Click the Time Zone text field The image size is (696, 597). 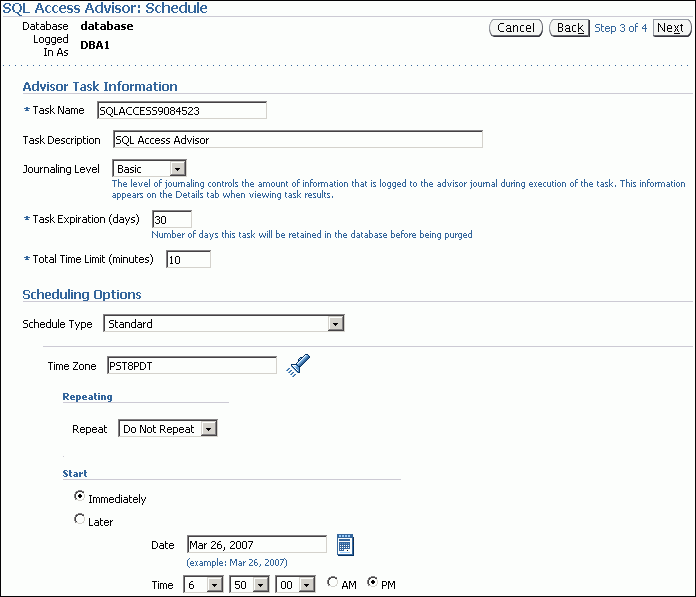[x=190, y=366]
